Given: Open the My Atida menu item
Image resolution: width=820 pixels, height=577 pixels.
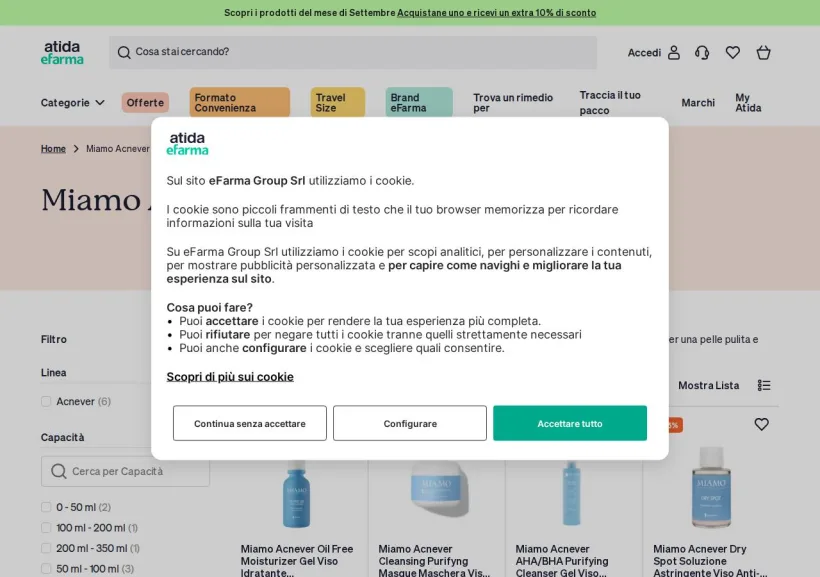Looking at the screenshot, I should (x=748, y=103).
